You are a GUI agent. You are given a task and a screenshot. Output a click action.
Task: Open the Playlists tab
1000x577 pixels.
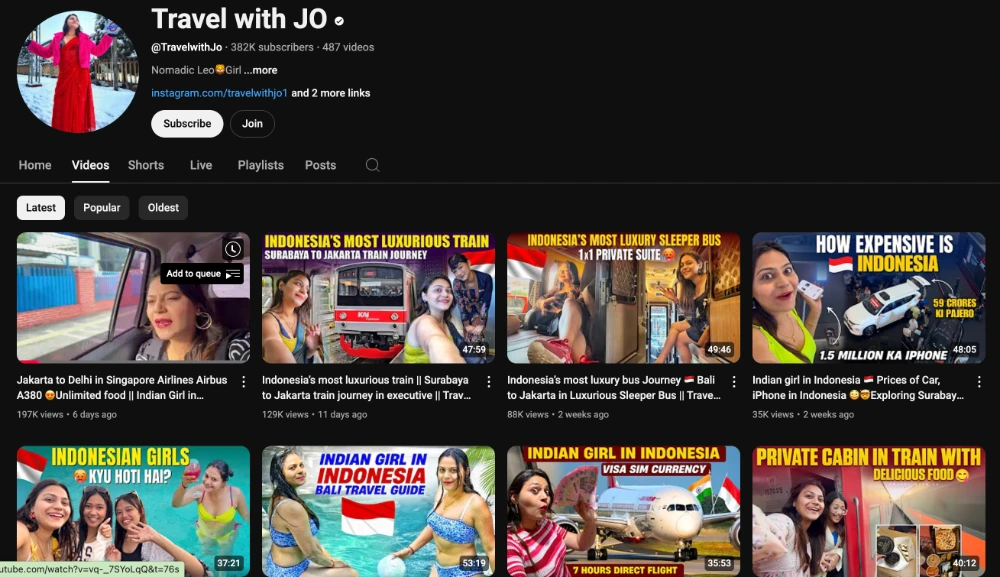tap(260, 165)
